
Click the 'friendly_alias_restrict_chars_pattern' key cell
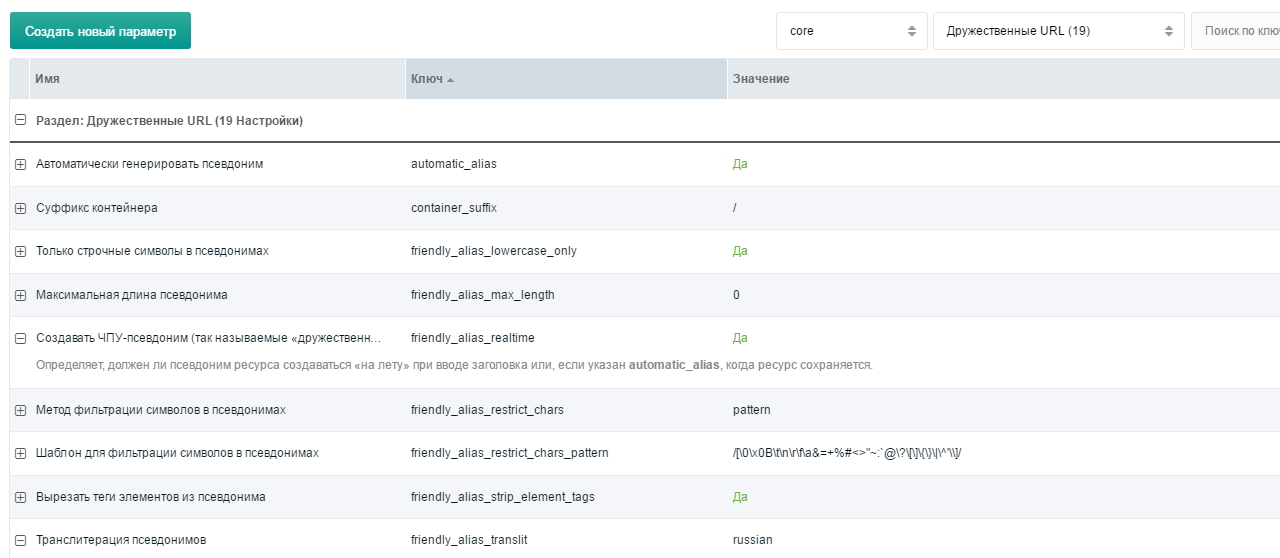tap(510, 453)
